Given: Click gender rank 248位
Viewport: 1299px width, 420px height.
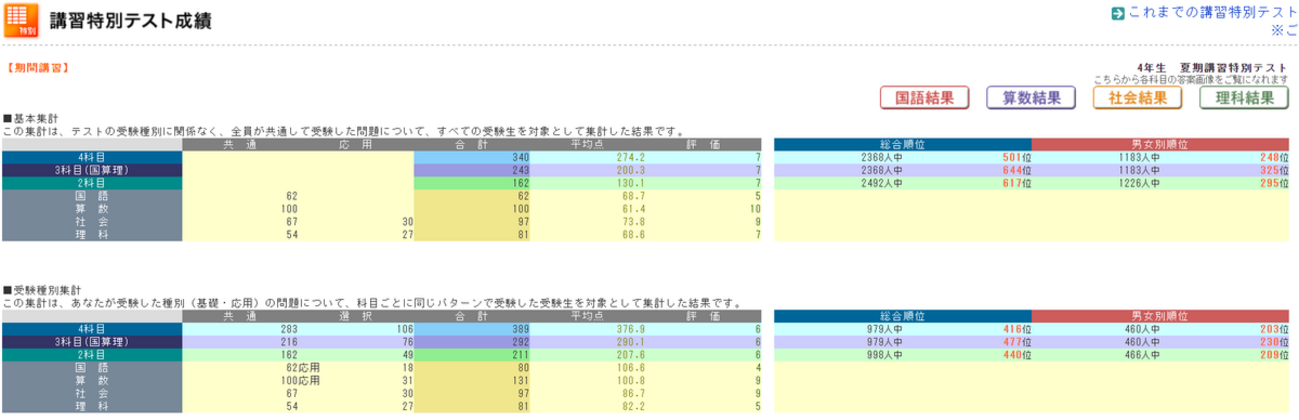Looking at the screenshot, I should tap(1274, 157).
